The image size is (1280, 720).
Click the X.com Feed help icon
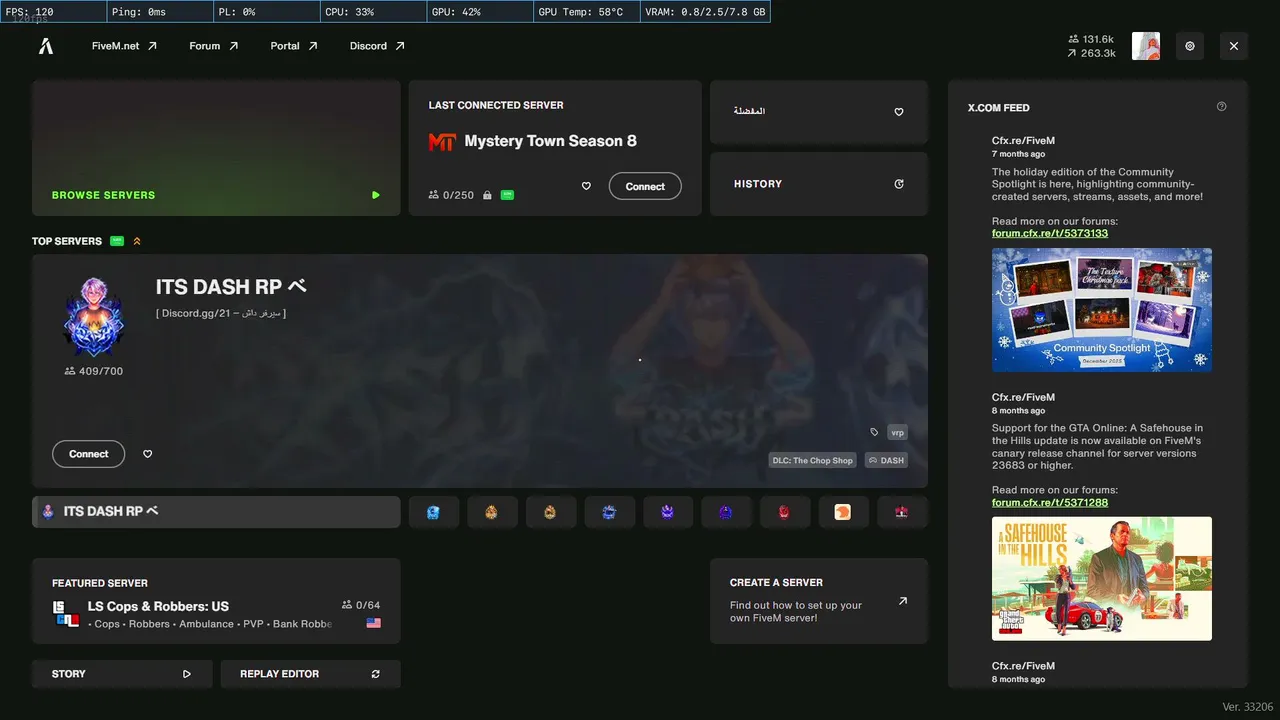pos(1222,107)
